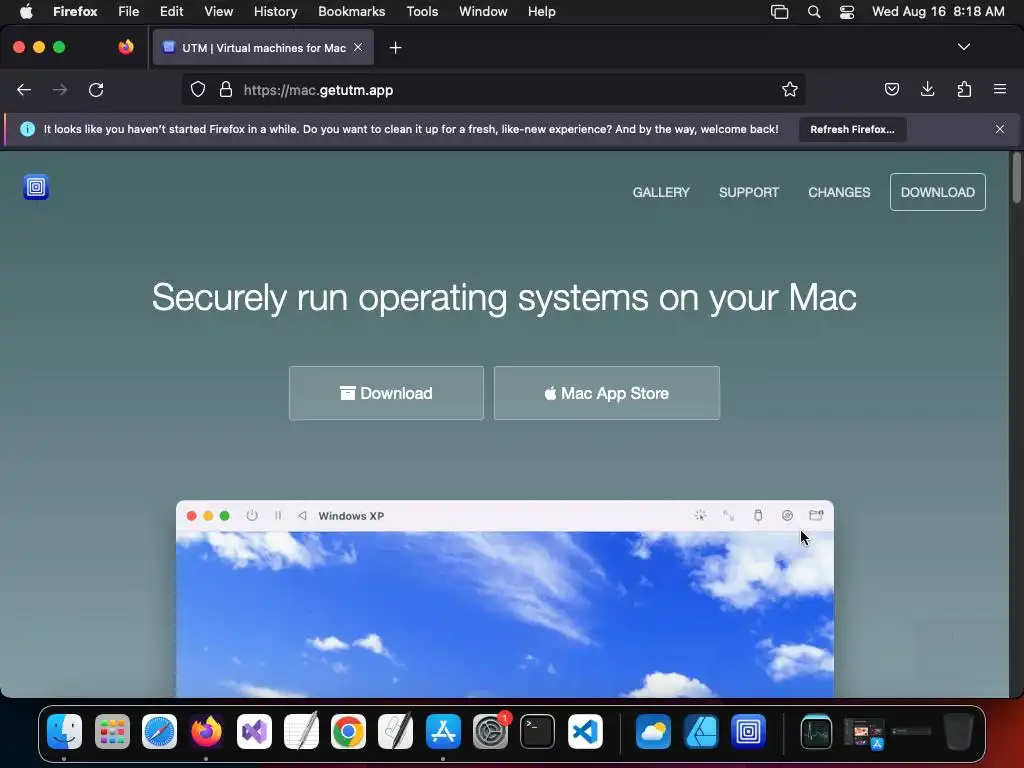Image resolution: width=1024 pixels, height=768 pixels.
Task: Open Visual Studio from the Dock
Action: (254, 731)
